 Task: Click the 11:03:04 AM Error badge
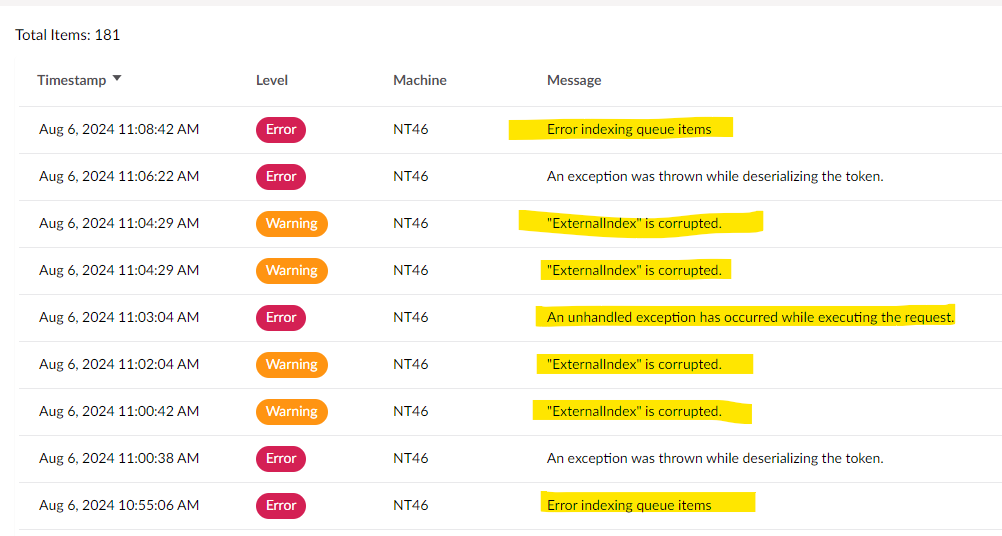[x=281, y=318]
